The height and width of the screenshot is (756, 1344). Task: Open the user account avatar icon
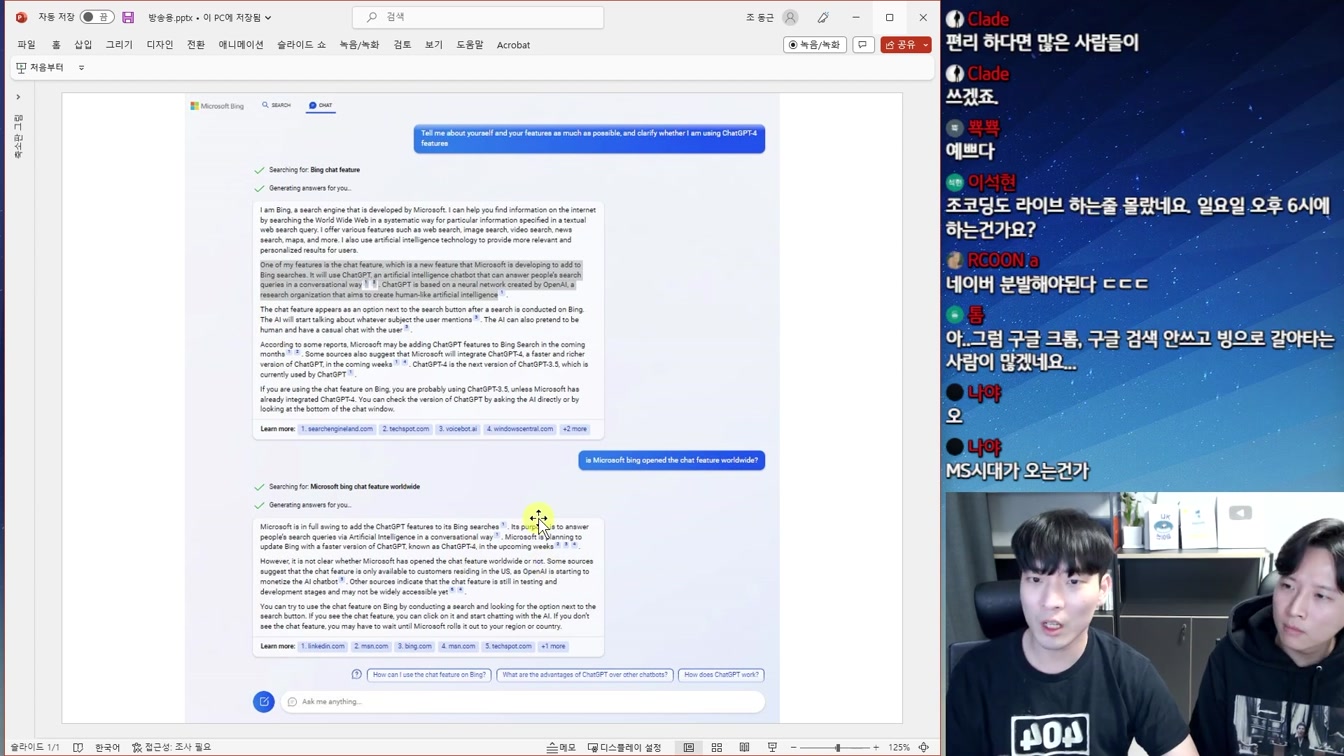790,17
